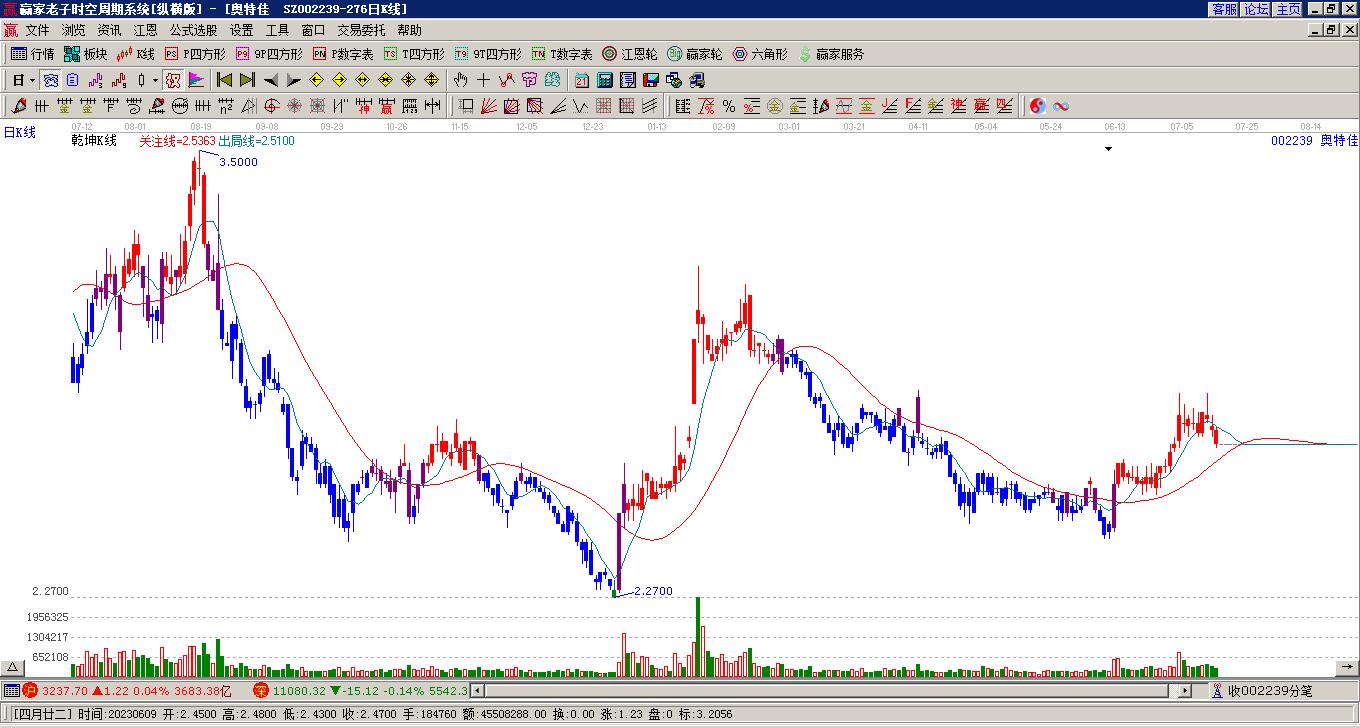This screenshot has width=1360, height=728.
Task: Open the calendar date icon
Action: 582,80
